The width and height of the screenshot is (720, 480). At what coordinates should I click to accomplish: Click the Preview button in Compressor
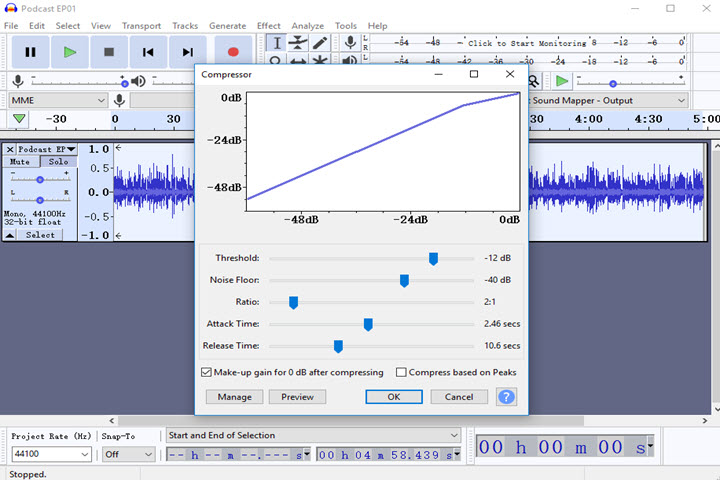(297, 397)
